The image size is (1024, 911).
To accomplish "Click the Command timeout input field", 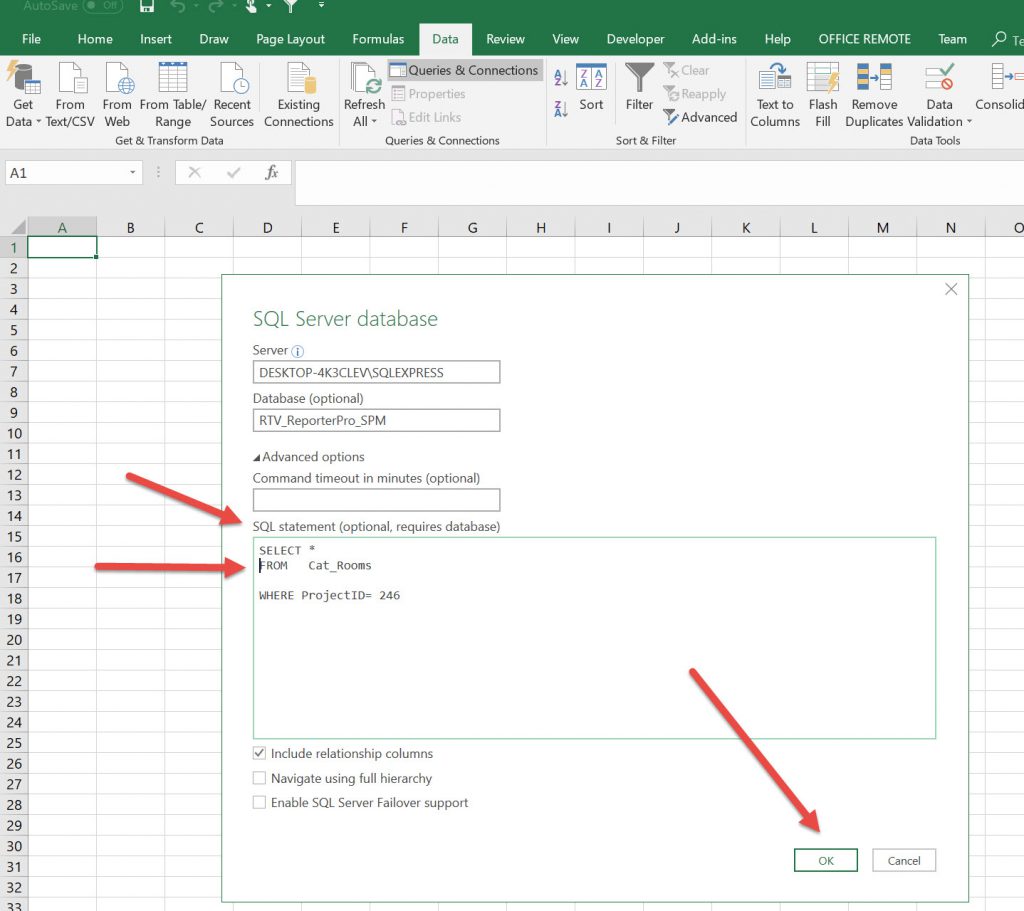I will [x=376, y=500].
